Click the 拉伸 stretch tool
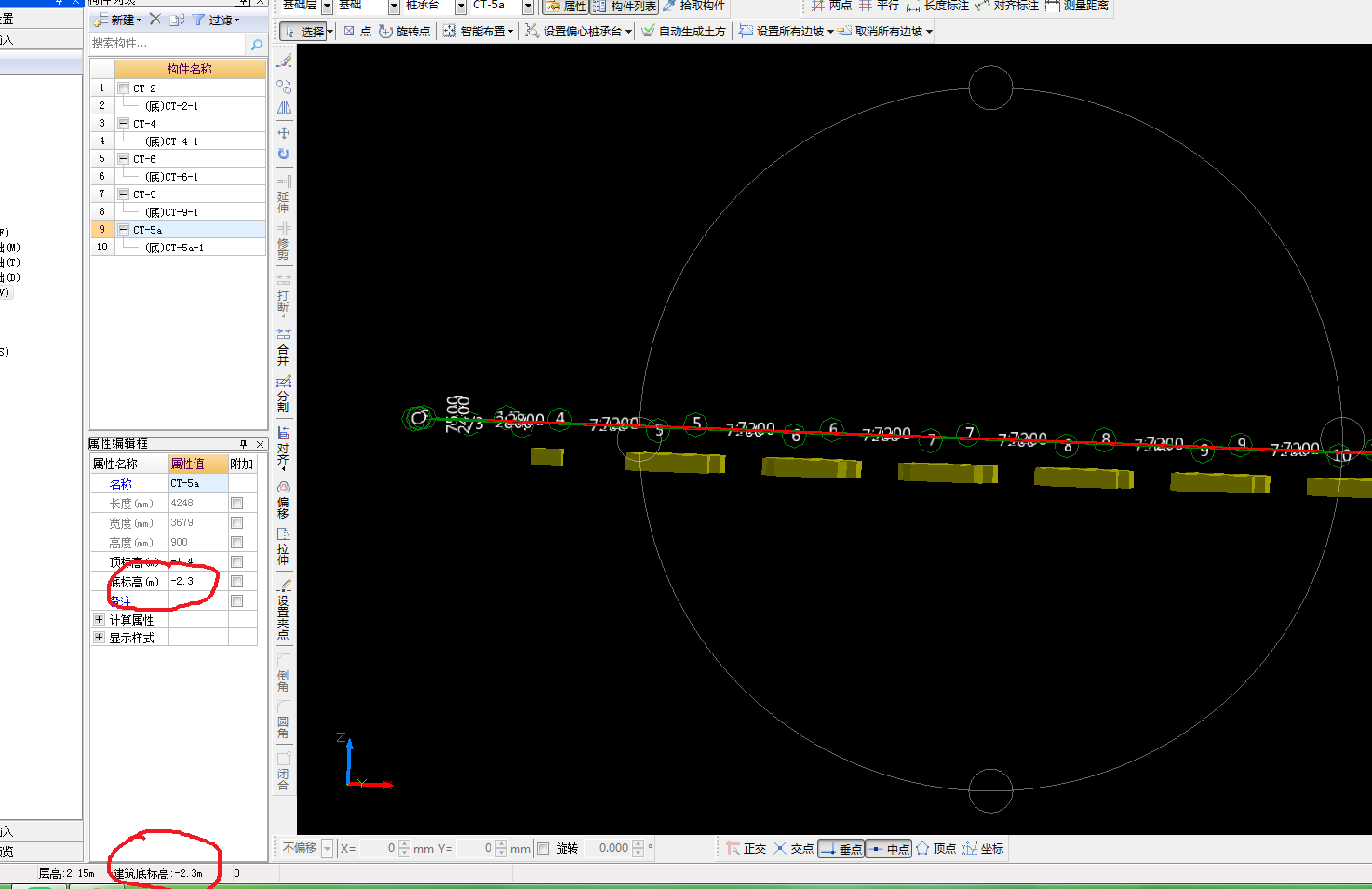 point(284,546)
